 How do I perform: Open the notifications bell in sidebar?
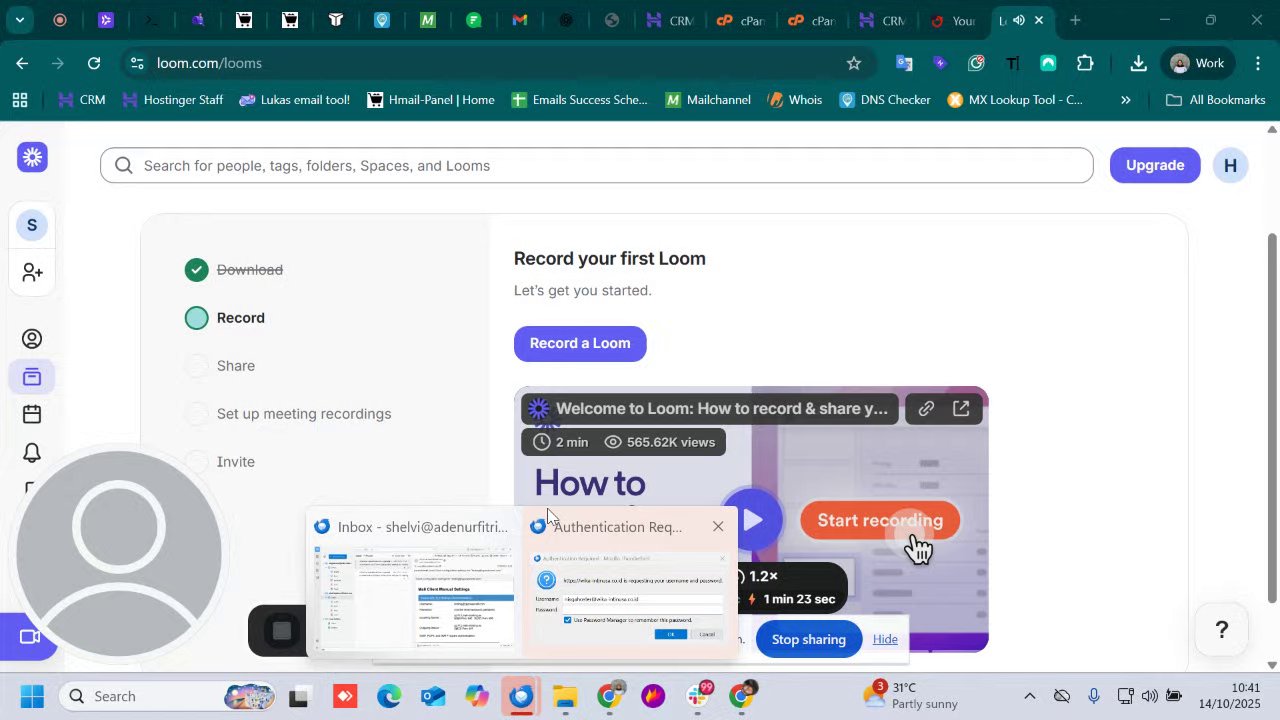tap(32, 452)
